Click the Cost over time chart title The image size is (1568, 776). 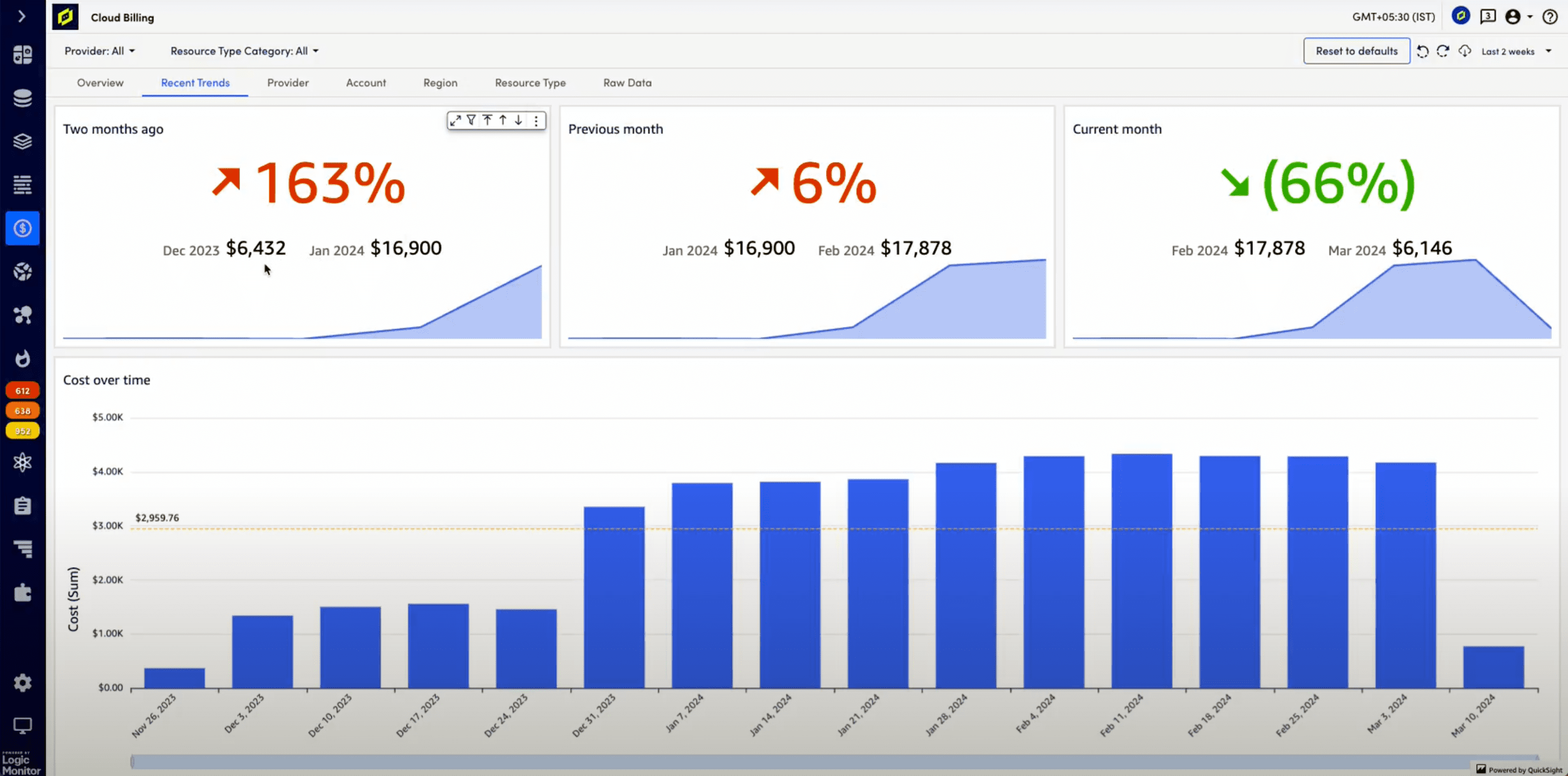click(106, 380)
